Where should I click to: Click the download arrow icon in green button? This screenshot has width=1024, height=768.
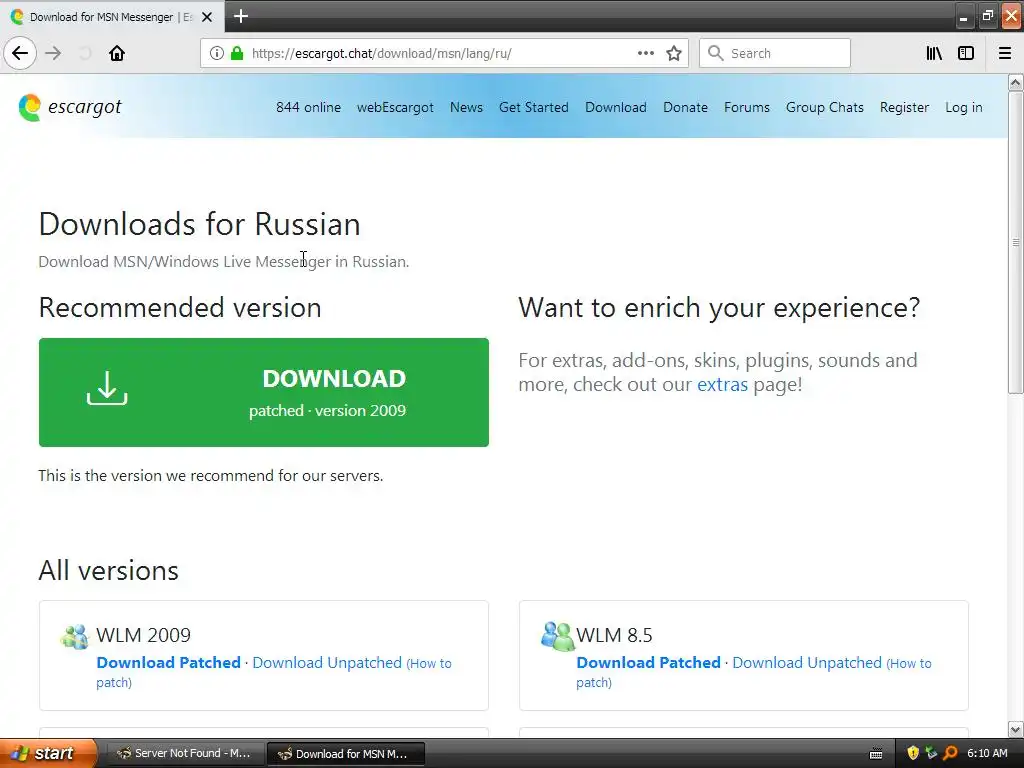(107, 388)
